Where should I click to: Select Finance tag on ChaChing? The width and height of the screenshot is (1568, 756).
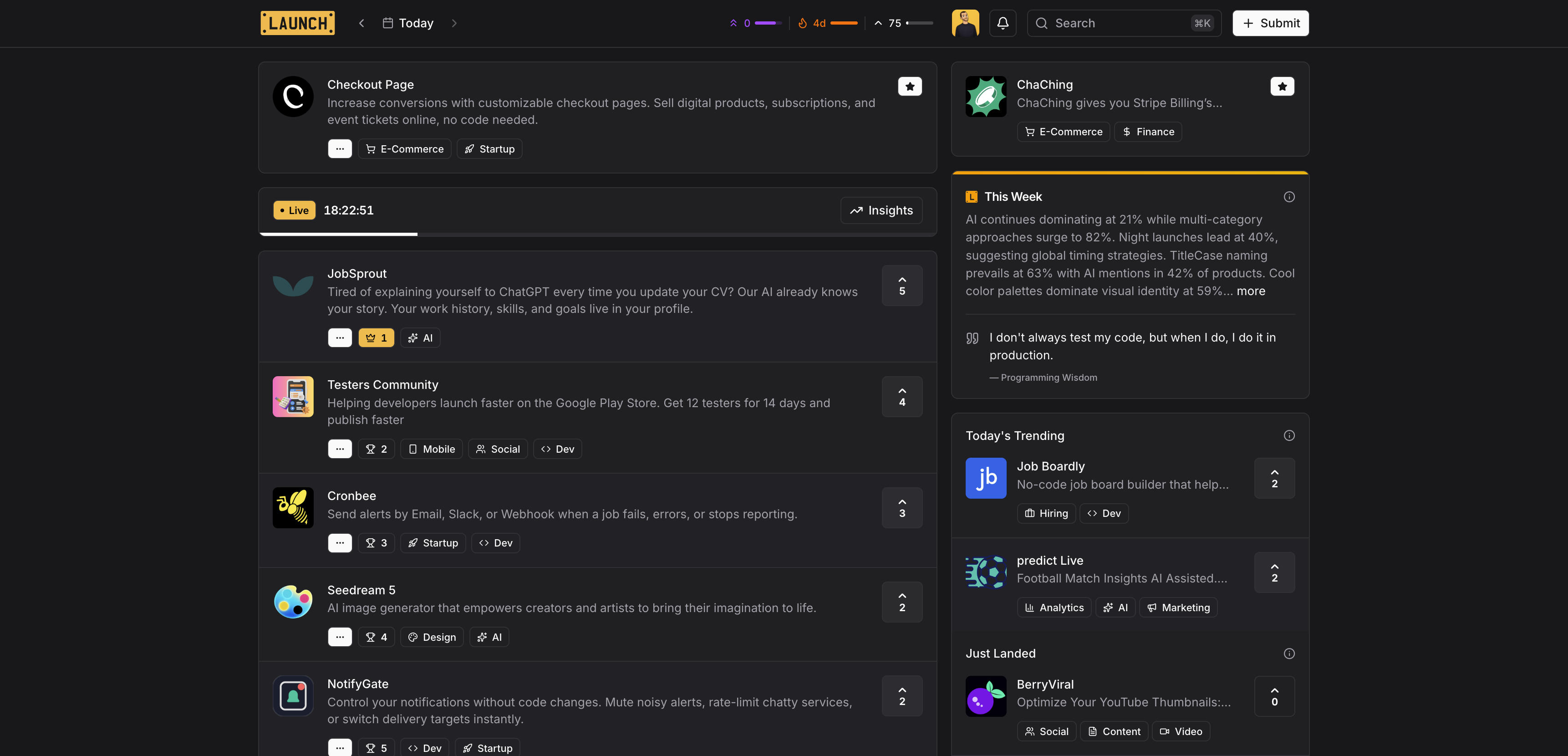pos(1148,132)
